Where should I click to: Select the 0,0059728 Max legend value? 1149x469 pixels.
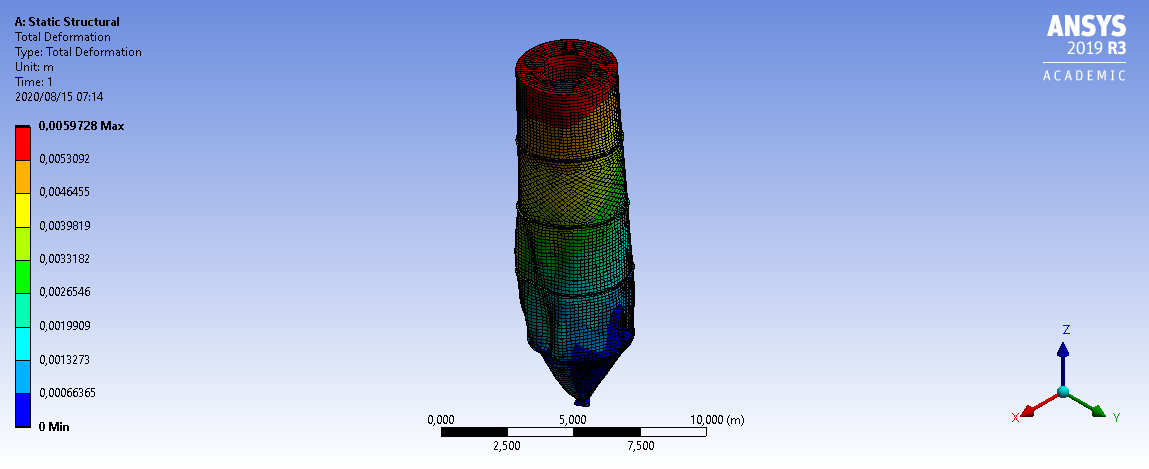point(81,126)
